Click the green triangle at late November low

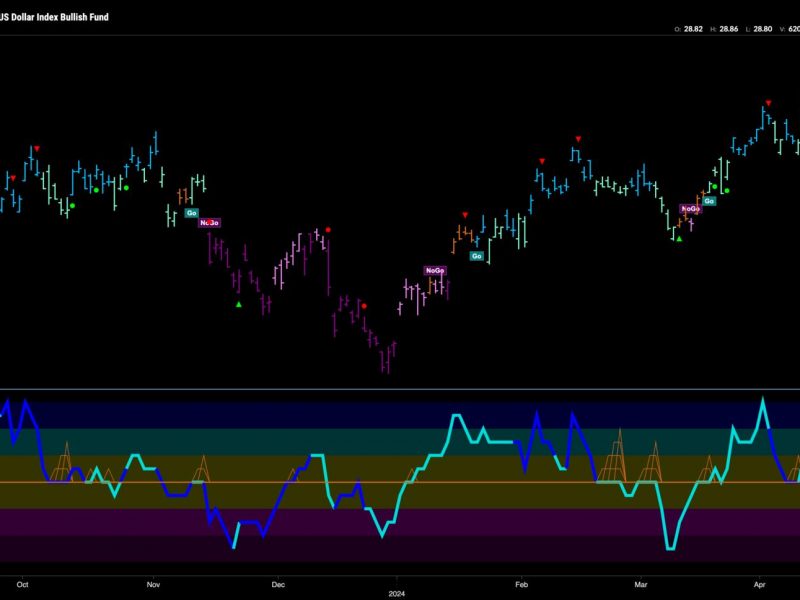[239, 305]
